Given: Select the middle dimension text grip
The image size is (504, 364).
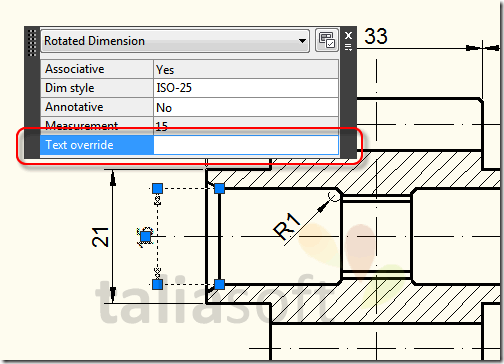Looking at the screenshot, I should coord(145,237).
